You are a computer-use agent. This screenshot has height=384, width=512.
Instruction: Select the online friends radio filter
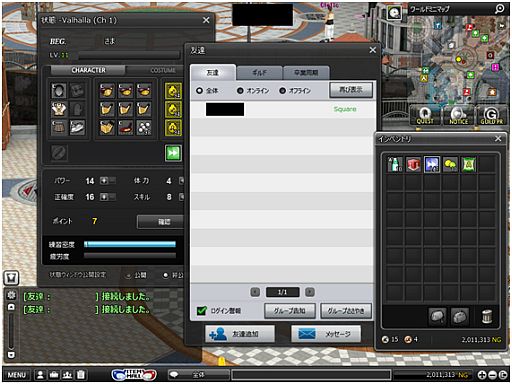pyautogui.click(x=240, y=91)
